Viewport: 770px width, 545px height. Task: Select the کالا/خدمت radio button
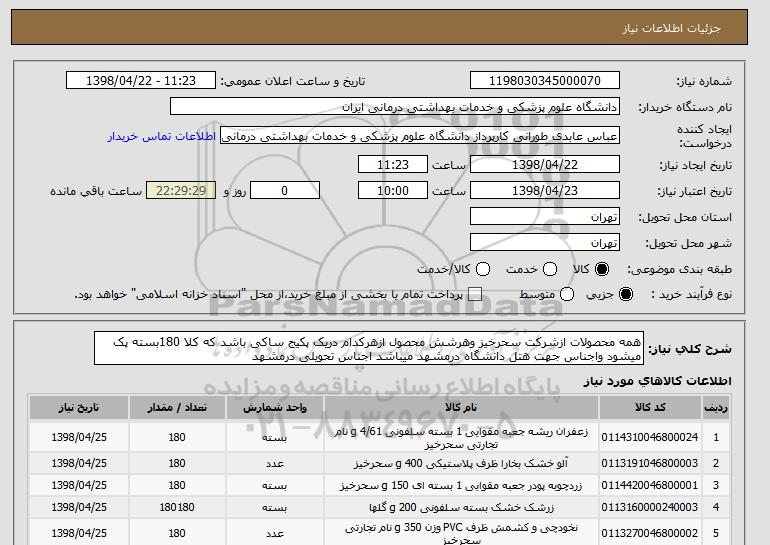pos(483,269)
